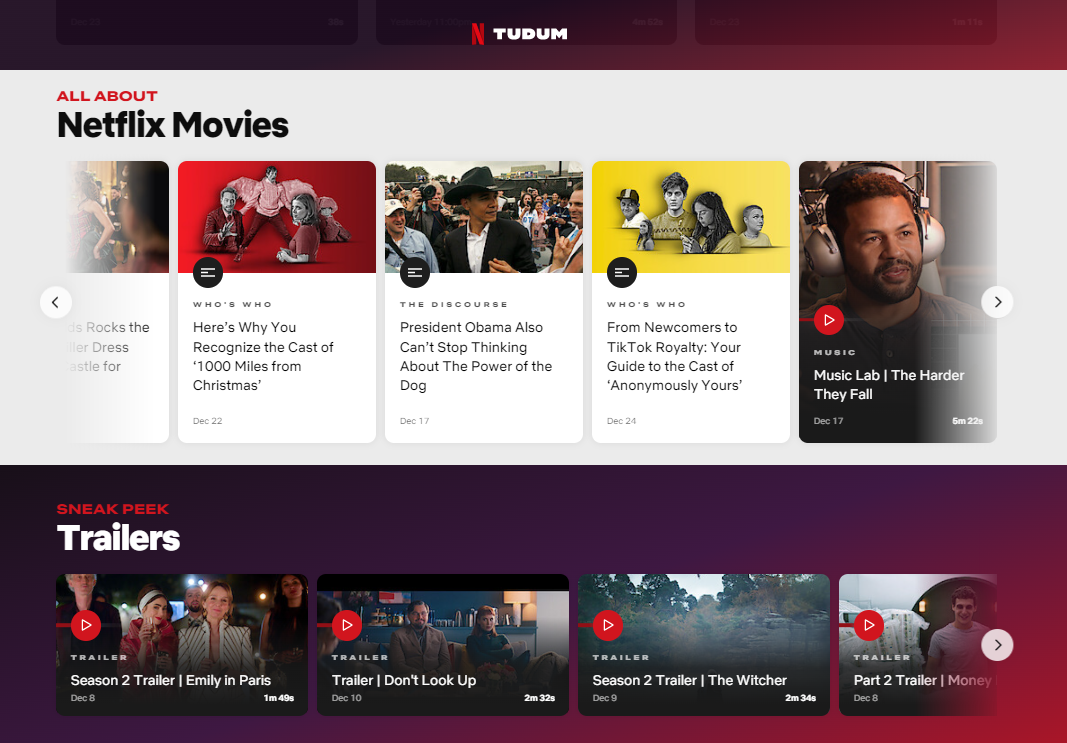Screen dimensions: 1067x743
Task: Click 'WHO'S WHO' label on Anonymously Yours card
Action: coord(646,304)
